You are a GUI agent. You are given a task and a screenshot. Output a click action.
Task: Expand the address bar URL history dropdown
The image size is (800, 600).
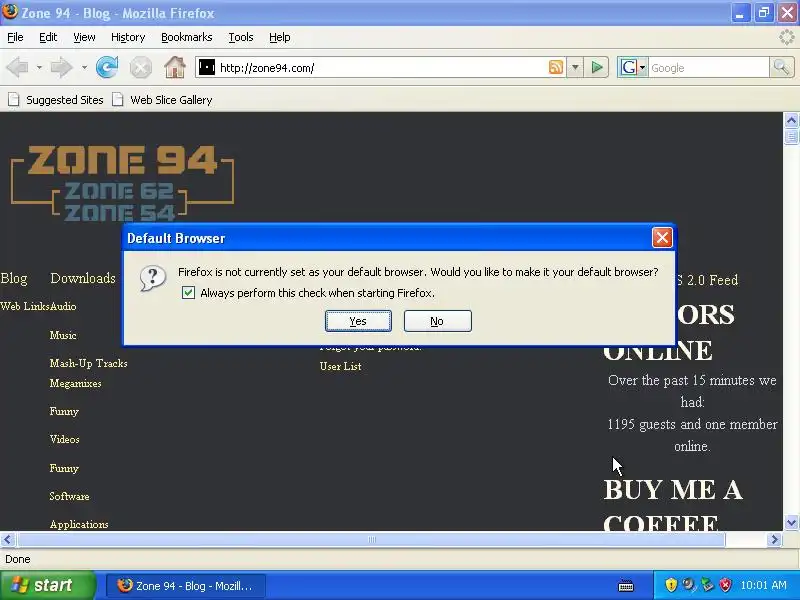pos(575,67)
